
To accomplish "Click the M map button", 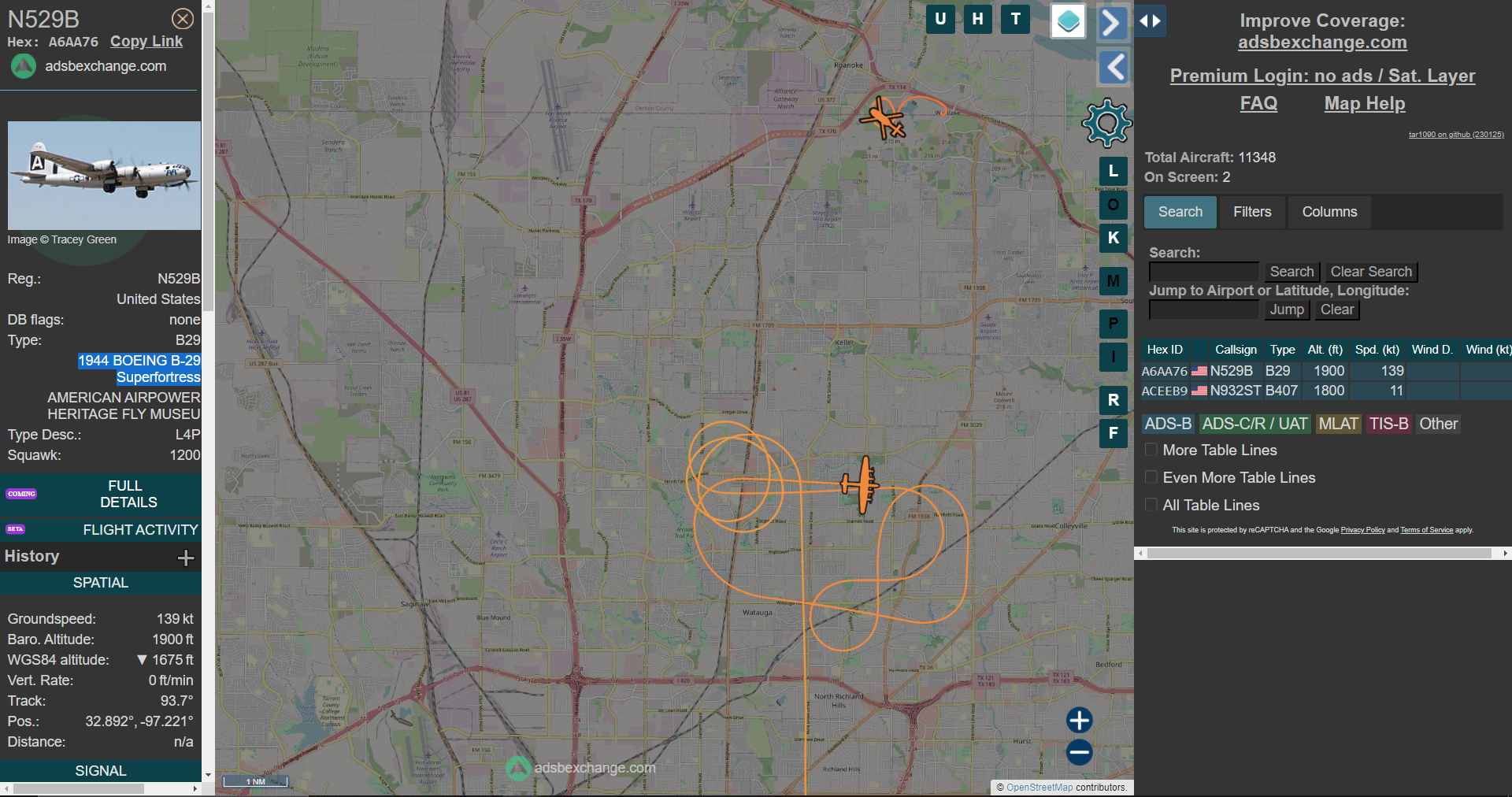I will pos(1114,281).
